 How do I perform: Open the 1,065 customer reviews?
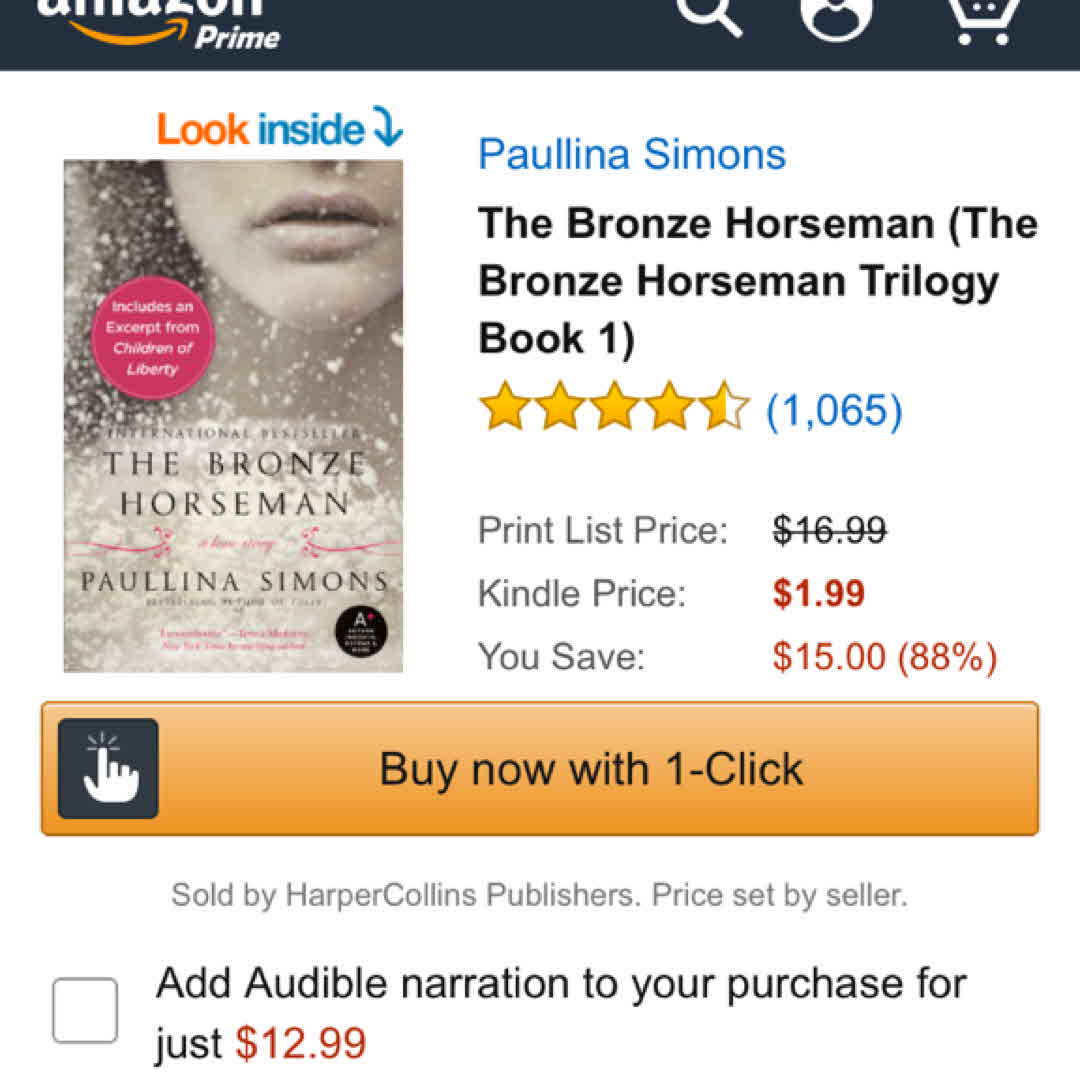point(834,410)
